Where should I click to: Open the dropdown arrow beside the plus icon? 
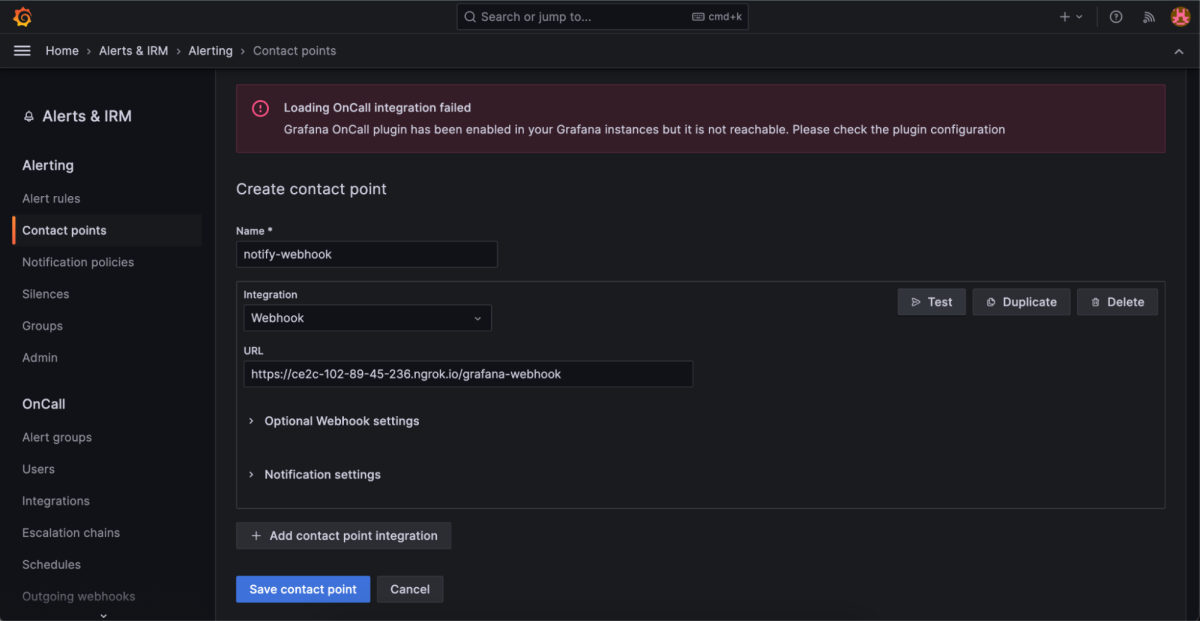(x=1079, y=17)
